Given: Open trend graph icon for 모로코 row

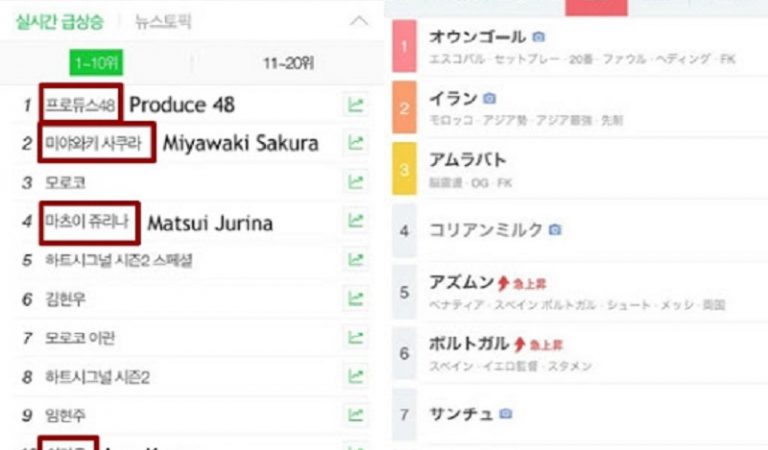Looking at the screenshot, I should [x=356, y=182].
